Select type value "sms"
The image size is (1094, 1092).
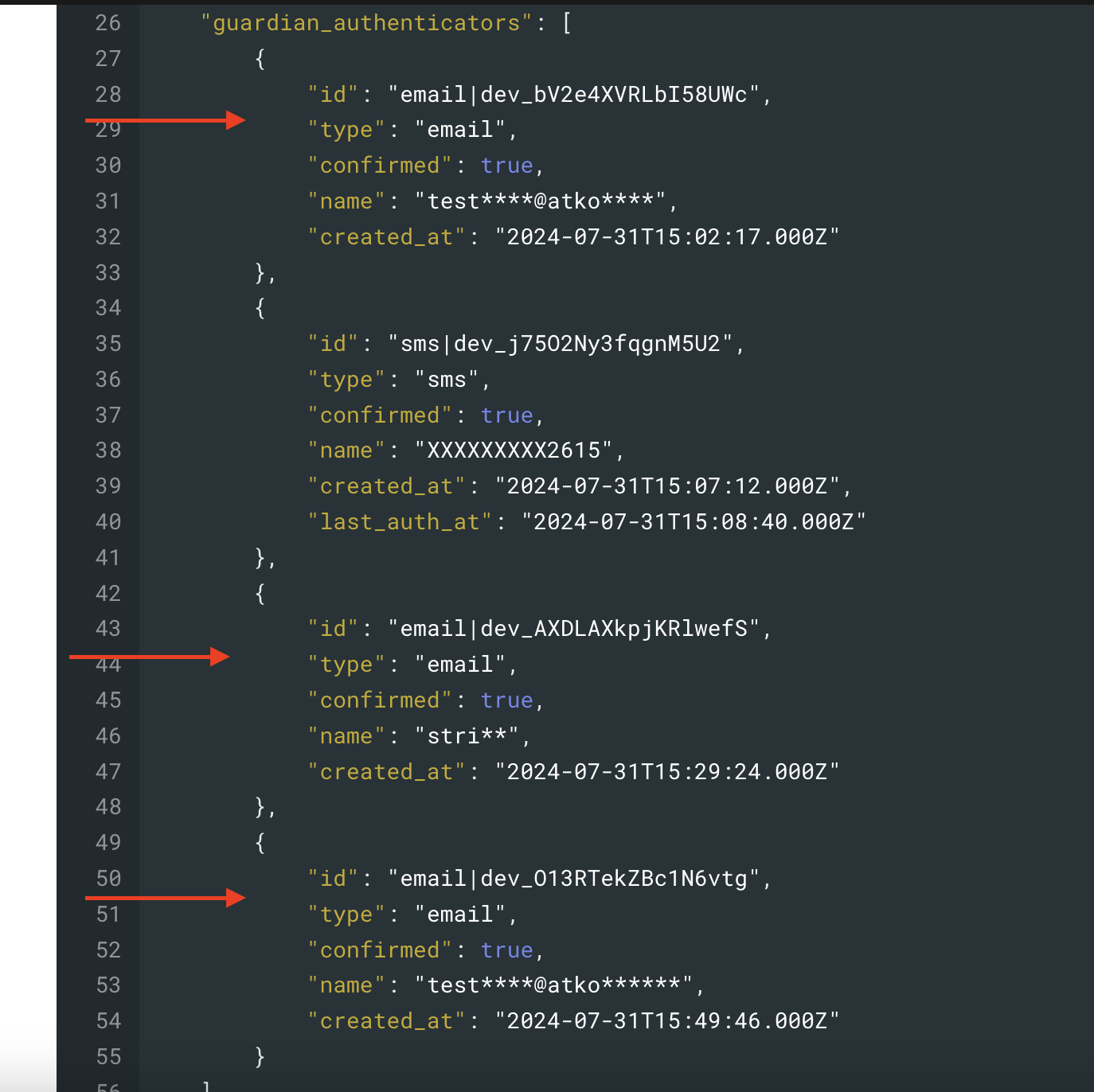click(x=447, y=380)
